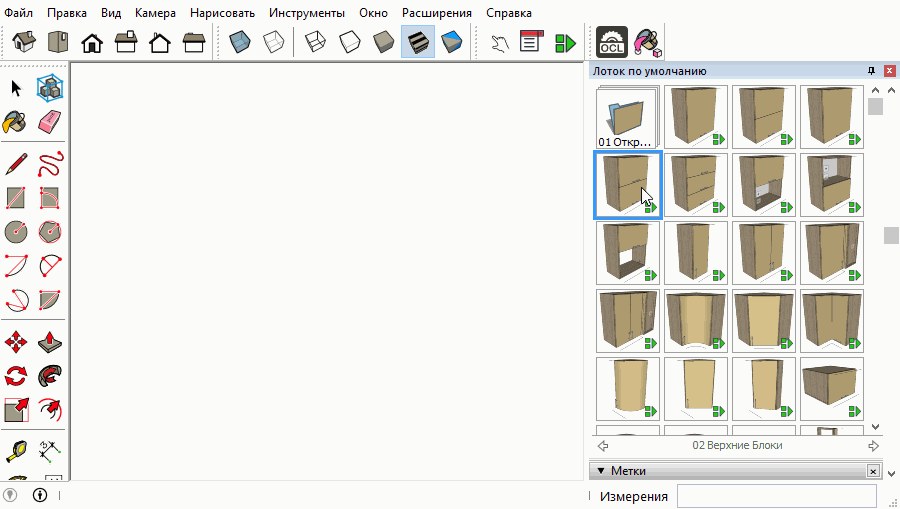
Task: Activate the OpenCutList smart paint tool
Action: pos(647,42)
